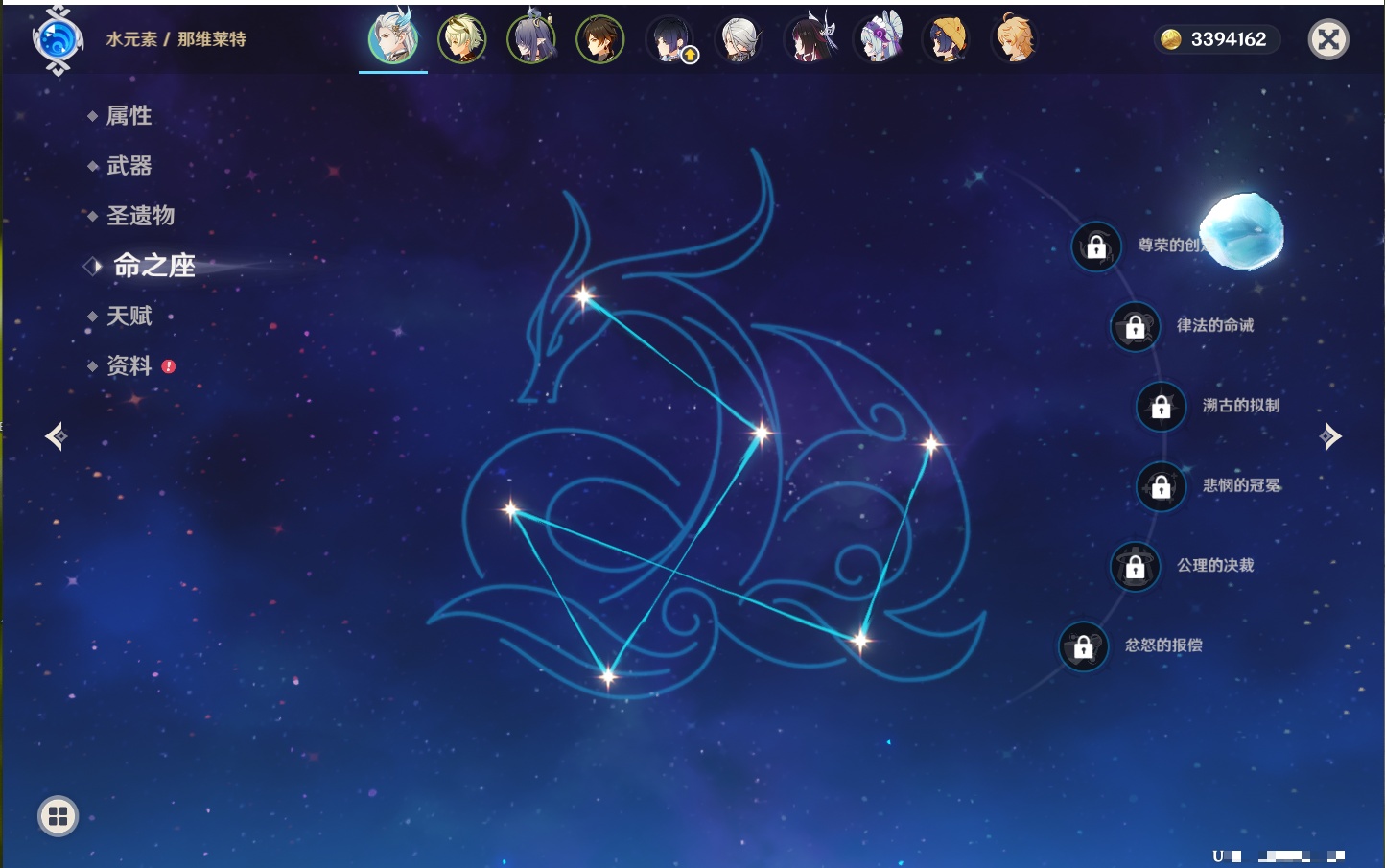The height and width of the screenshot is (868, 1385).
Task: Click the lock icon beside 溯古的拟制
Action: click(x=1161, y=407)
